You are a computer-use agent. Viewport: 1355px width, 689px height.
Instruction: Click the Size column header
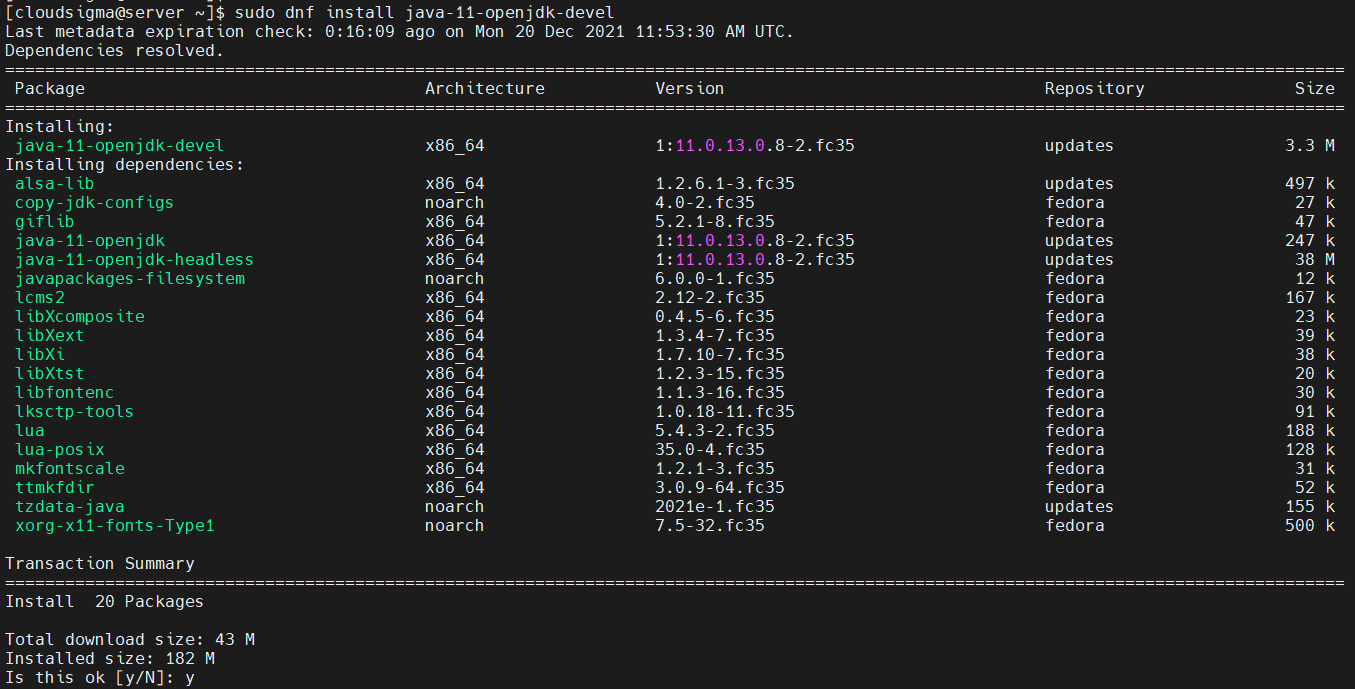pos(1315,89)
